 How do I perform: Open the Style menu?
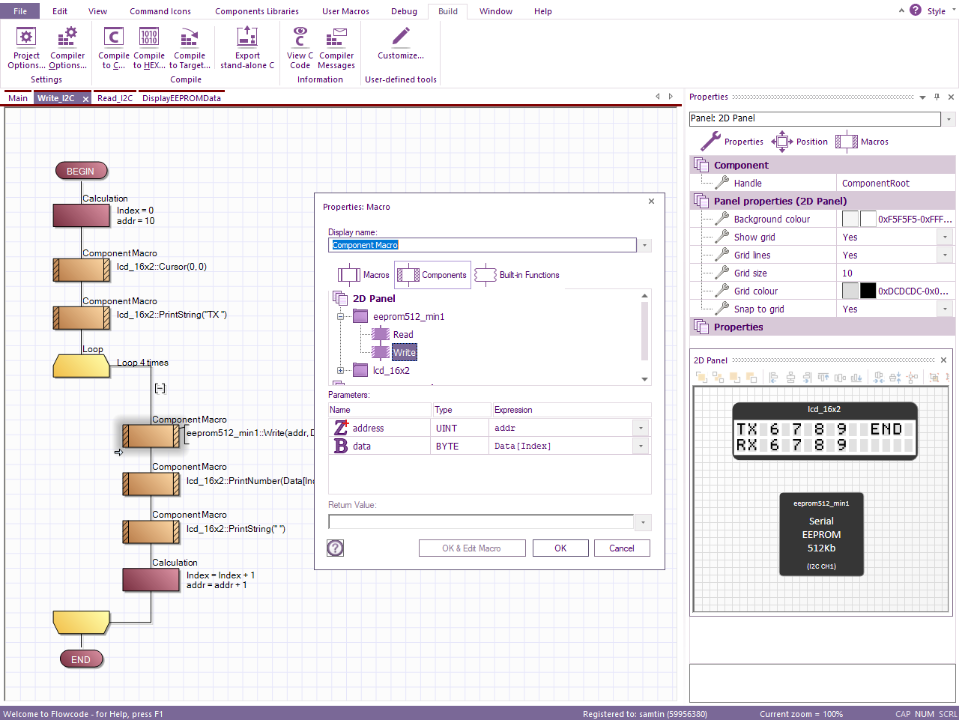[x=940, y=11]
